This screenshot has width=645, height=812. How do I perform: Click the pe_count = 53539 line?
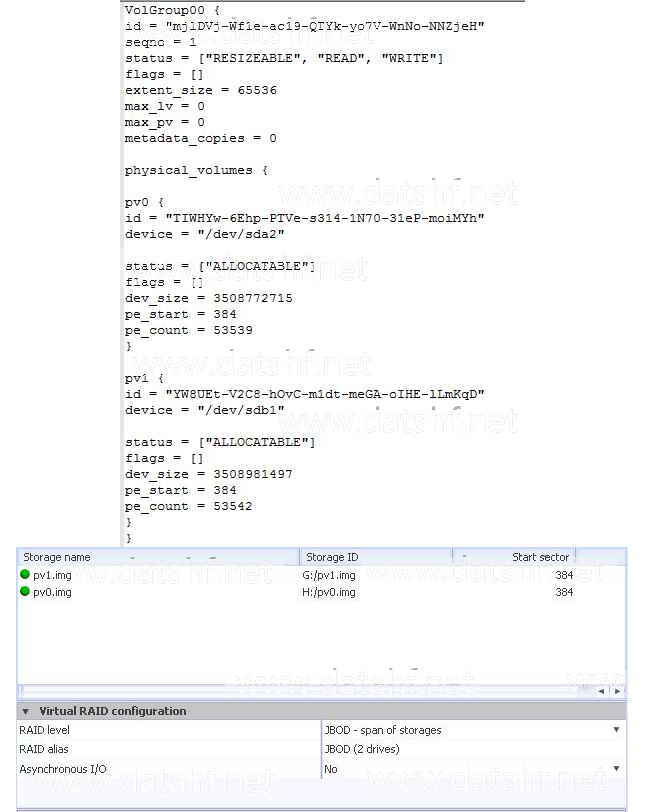click(189, 330)
